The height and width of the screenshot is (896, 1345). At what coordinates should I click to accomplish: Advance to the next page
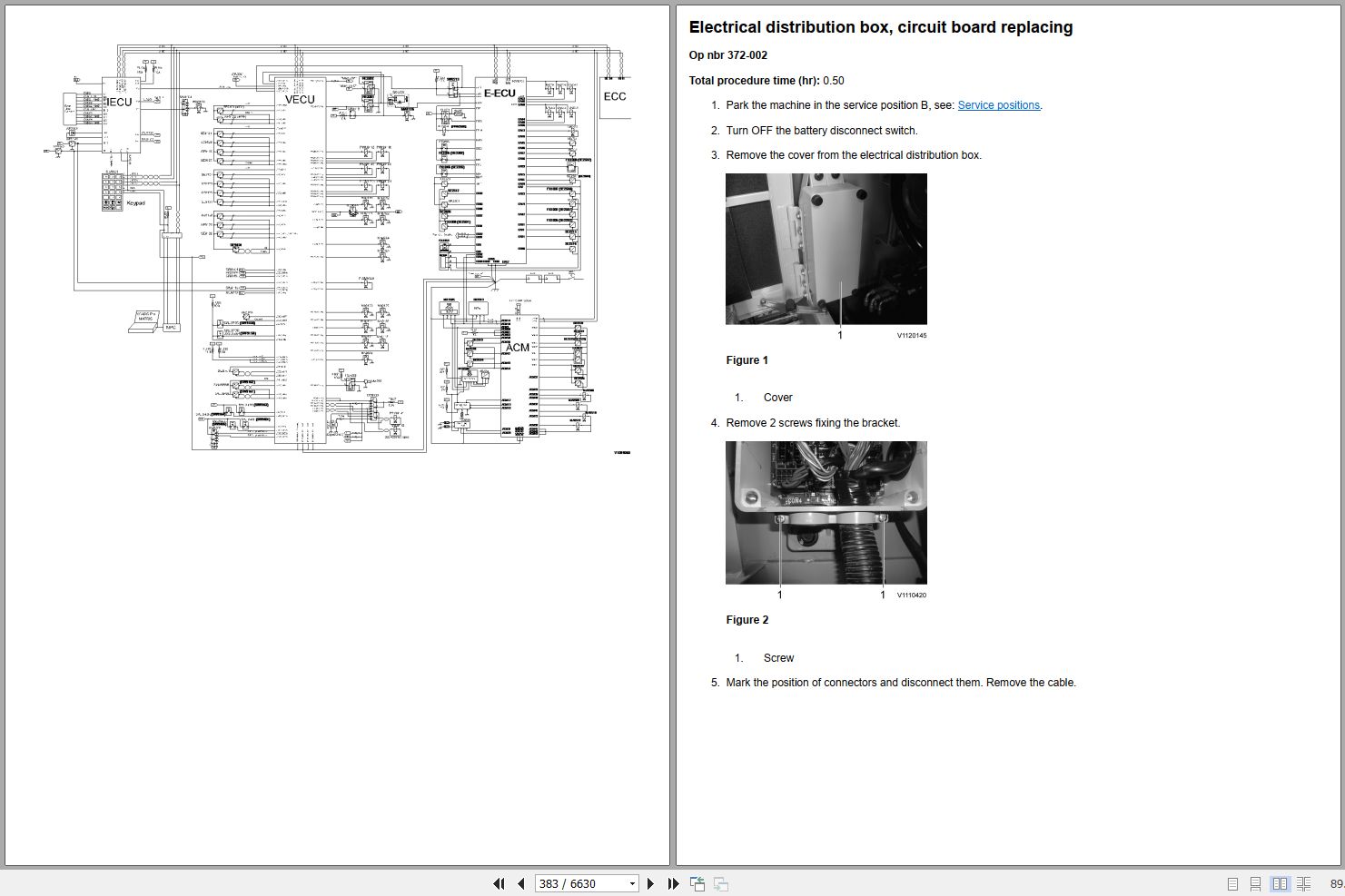[650, 883]
